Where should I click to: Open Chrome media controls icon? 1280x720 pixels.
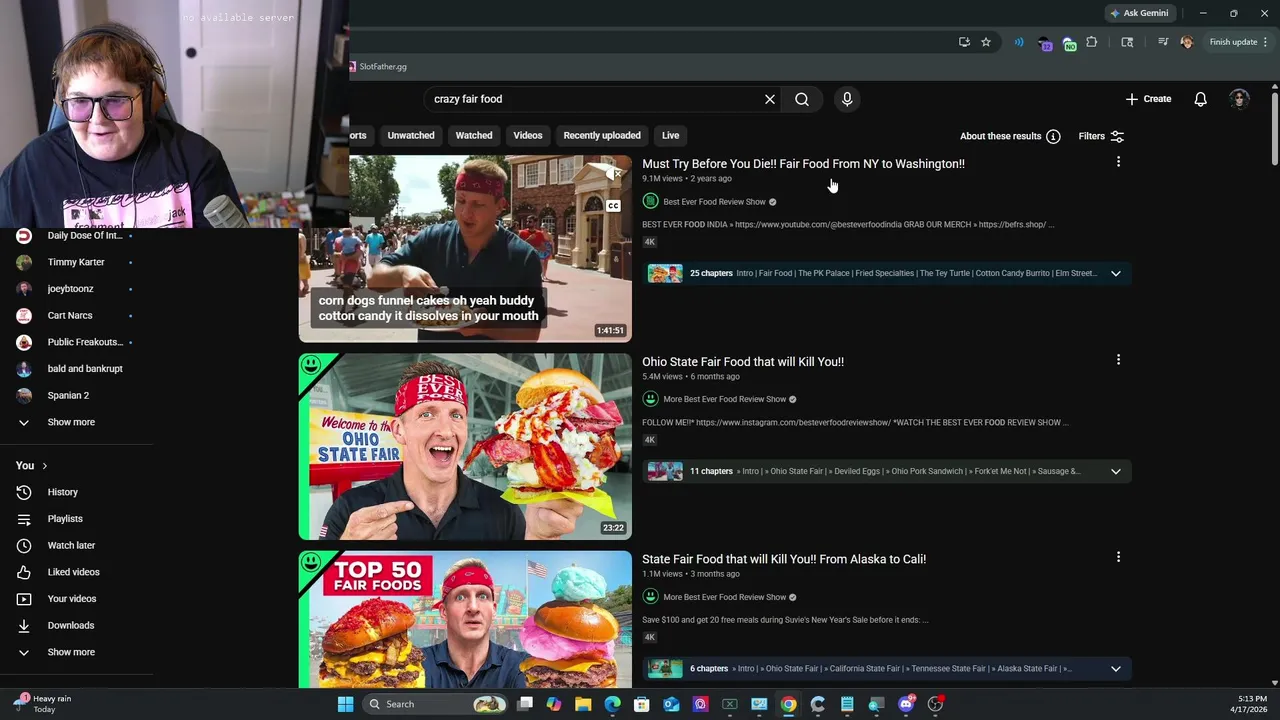[1163, 42]
